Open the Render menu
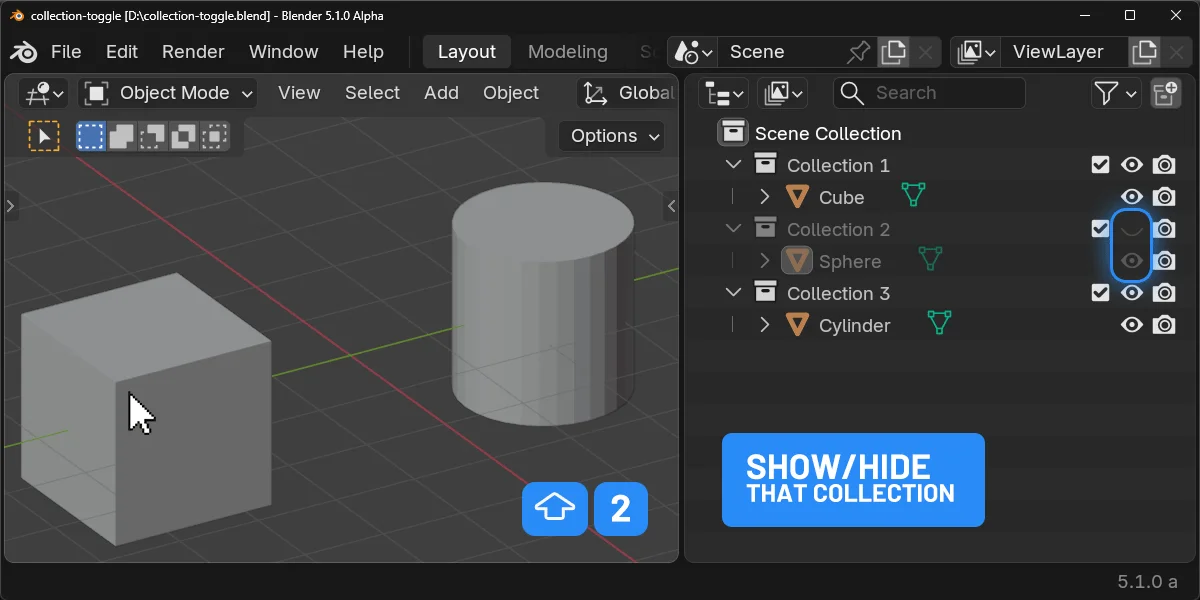Viewport: 1200px width, 600px height. point(192,51)
